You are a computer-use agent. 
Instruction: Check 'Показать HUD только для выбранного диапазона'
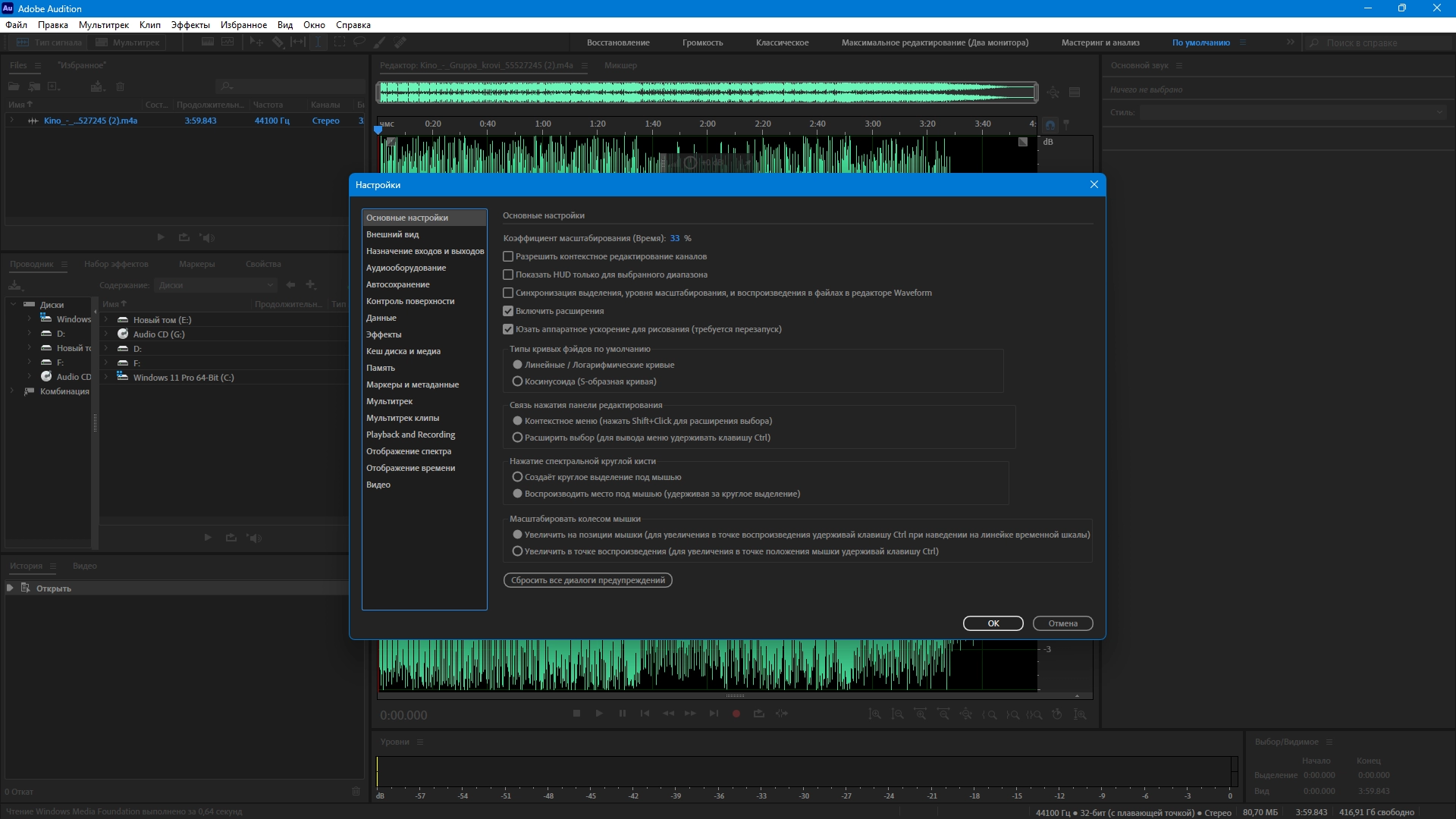[508, 275]
